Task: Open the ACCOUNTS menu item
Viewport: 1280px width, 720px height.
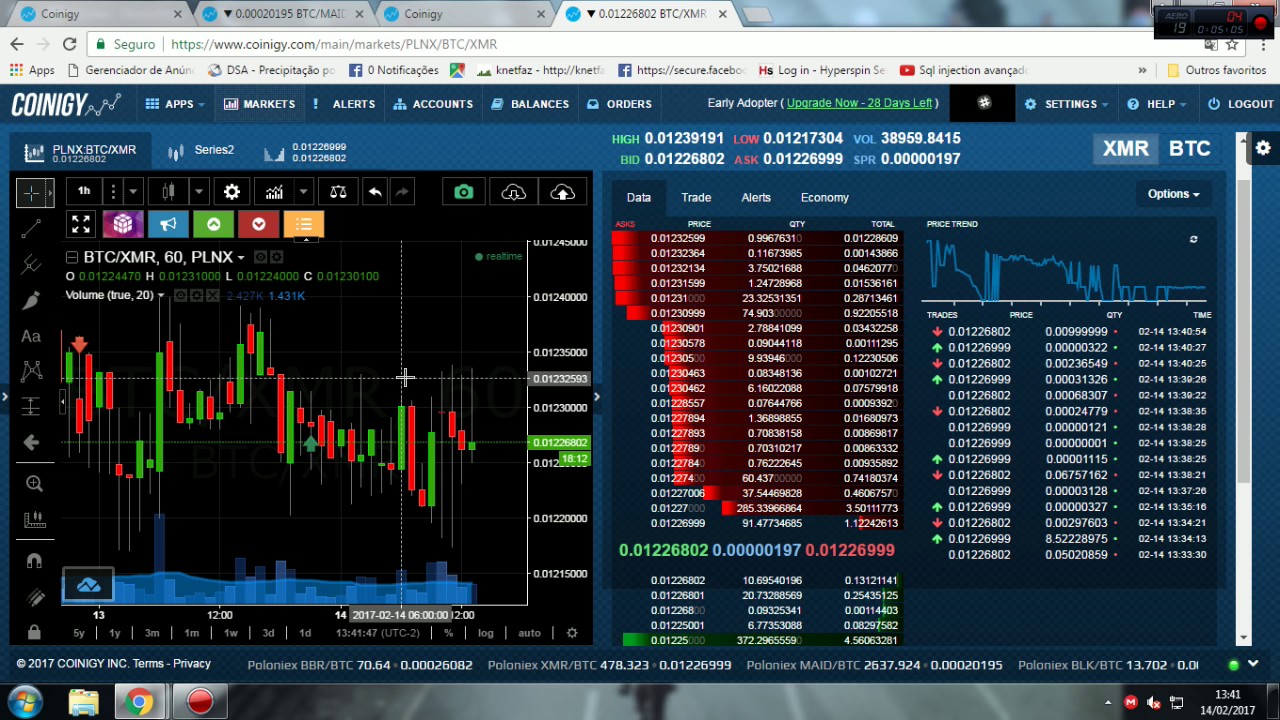Action: coord(433,104)
